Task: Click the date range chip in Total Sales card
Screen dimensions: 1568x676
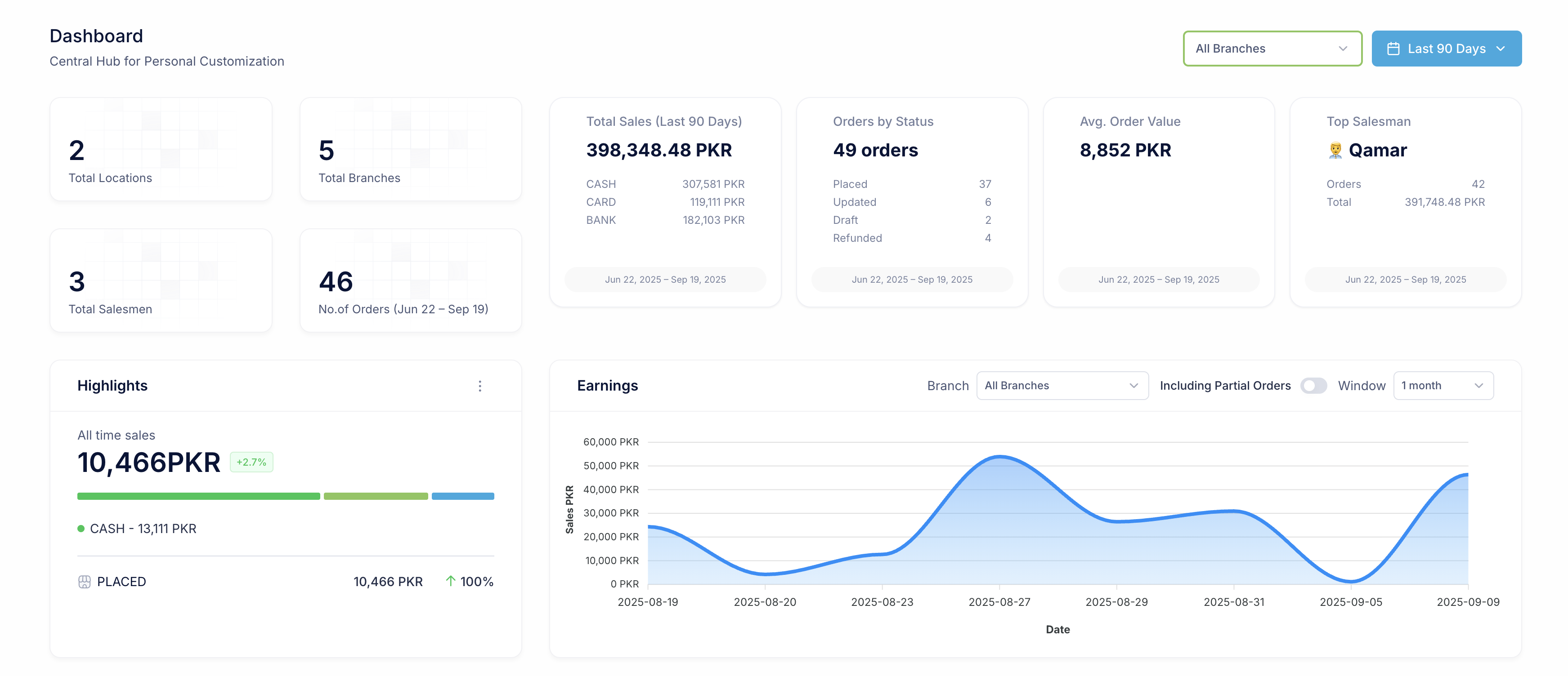Action: [665, 279]
